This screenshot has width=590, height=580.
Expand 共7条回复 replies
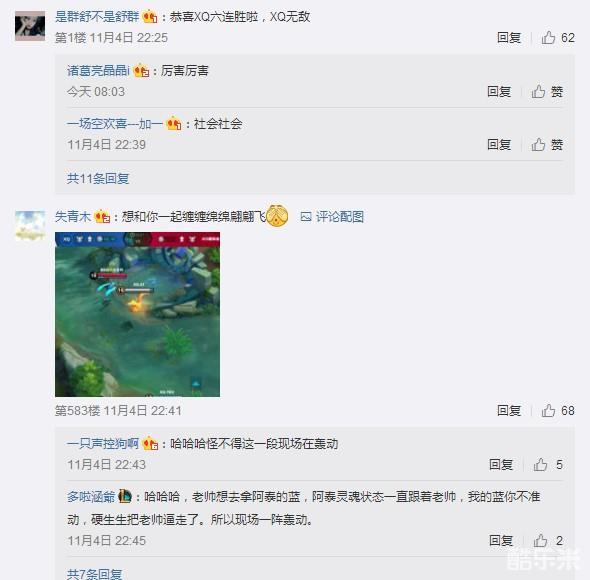[x=94, y=574]
